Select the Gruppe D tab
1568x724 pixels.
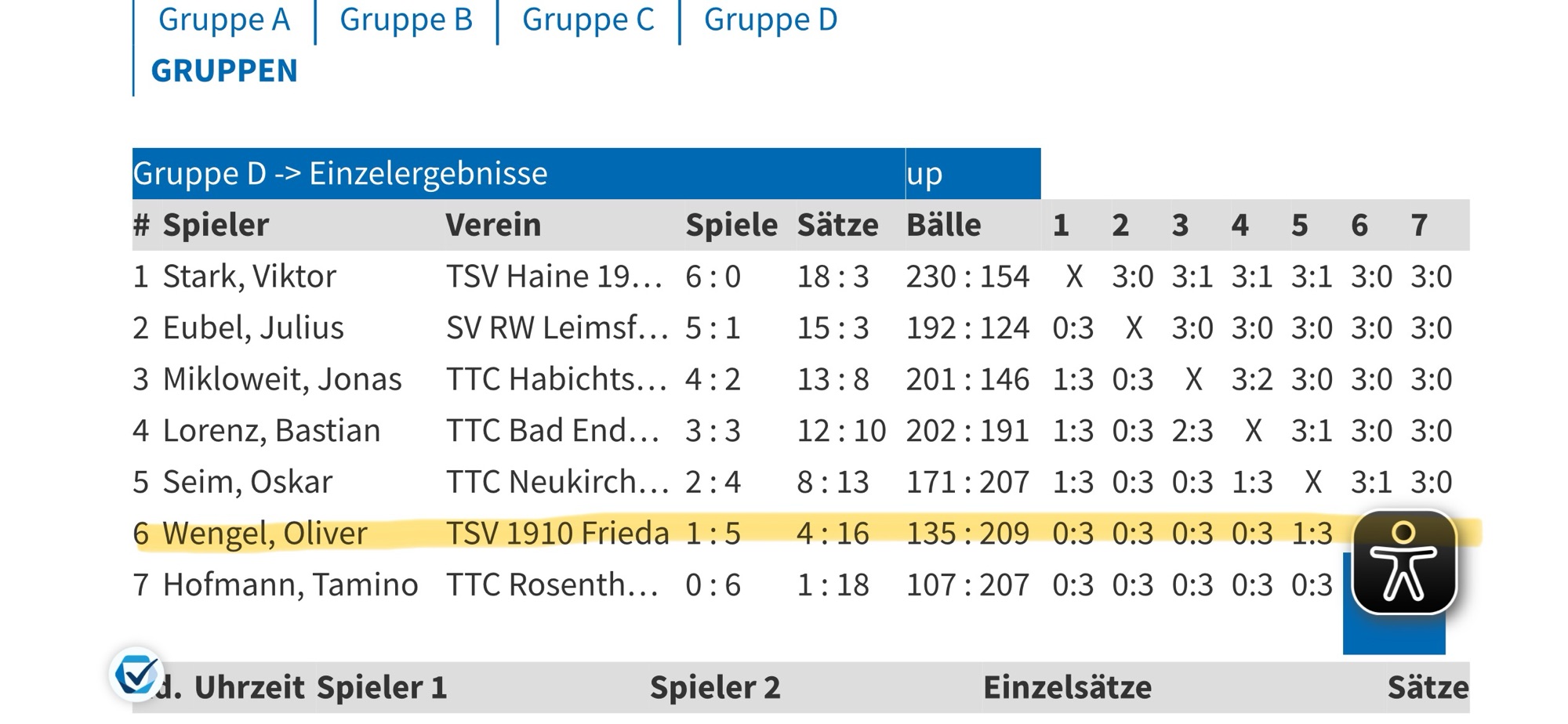(770, 20)
